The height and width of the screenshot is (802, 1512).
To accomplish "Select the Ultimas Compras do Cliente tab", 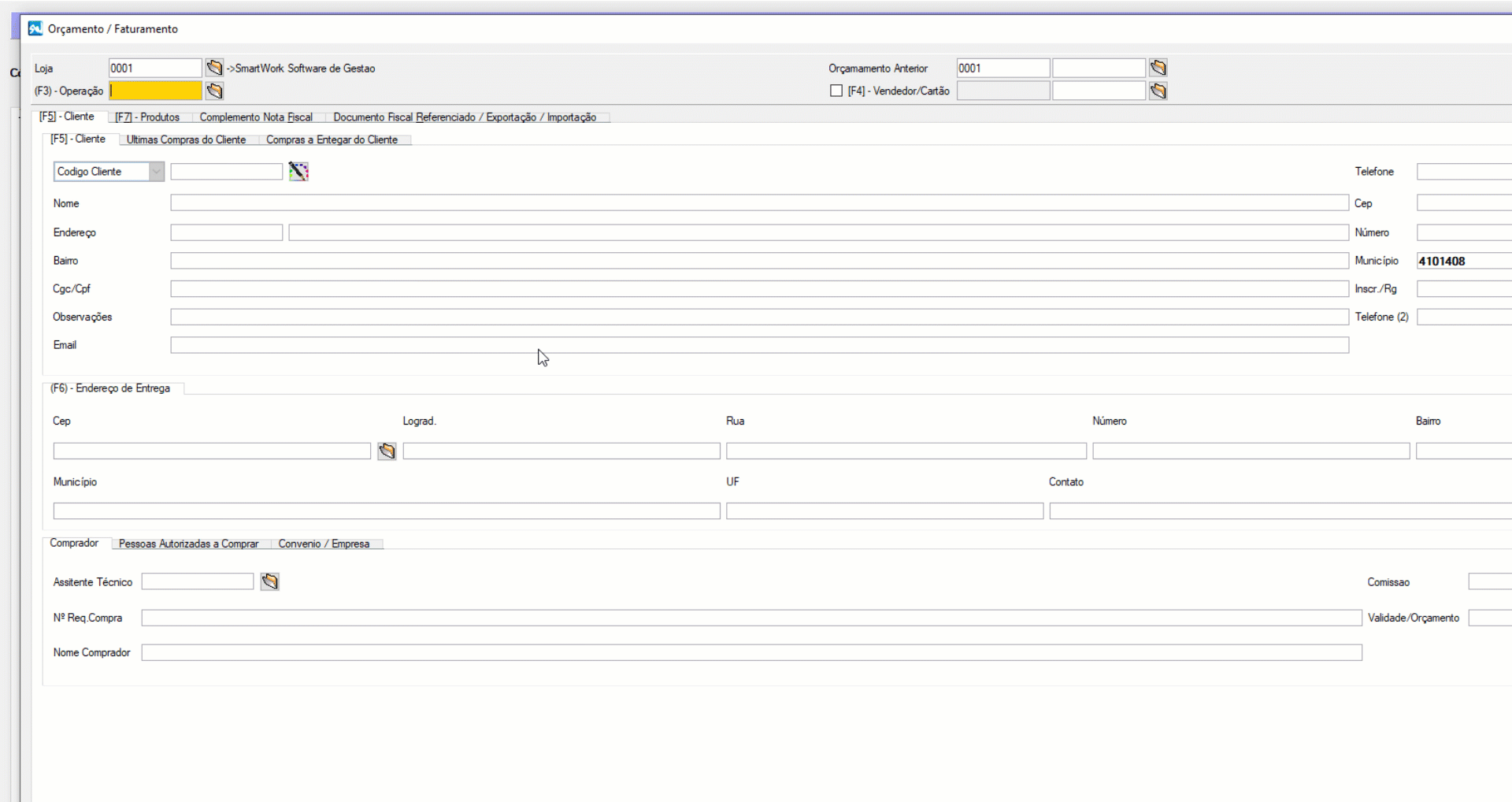I will [x=186, y=139].
